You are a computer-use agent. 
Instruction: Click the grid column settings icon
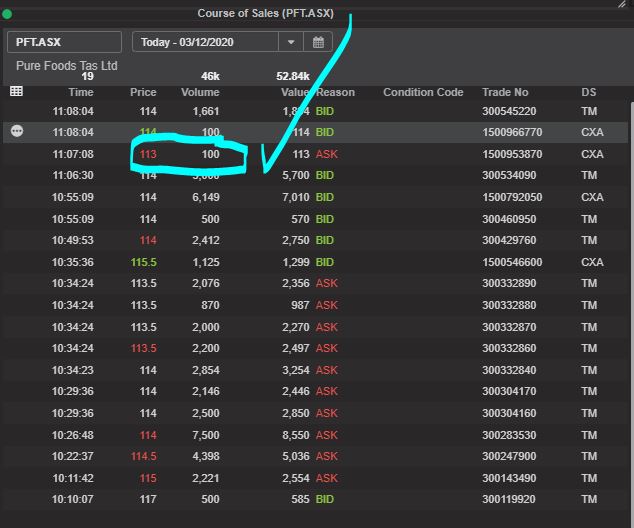click(16, 91)
